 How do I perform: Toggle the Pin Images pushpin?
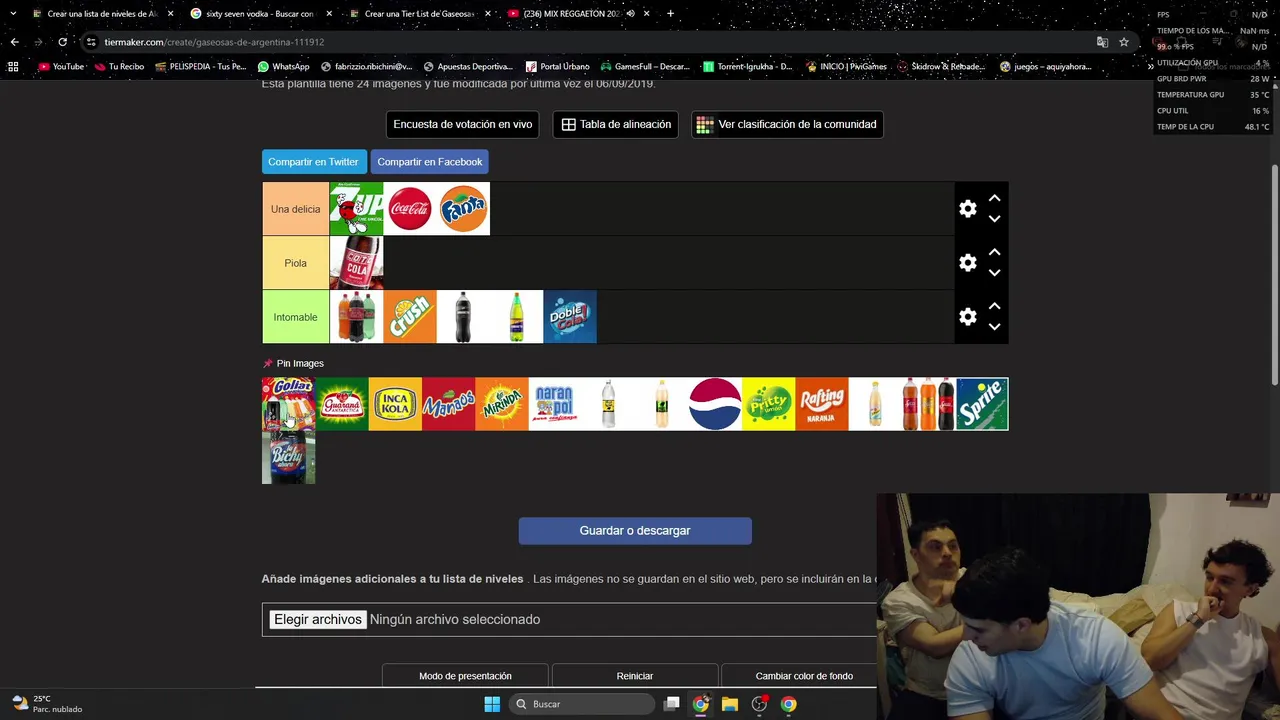[x=267, y=363]
